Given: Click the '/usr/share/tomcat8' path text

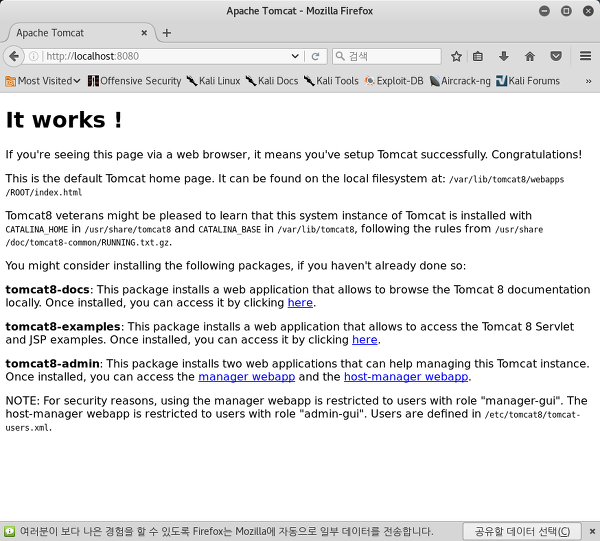Looking at the screenshot, I should tap(127, 229).
